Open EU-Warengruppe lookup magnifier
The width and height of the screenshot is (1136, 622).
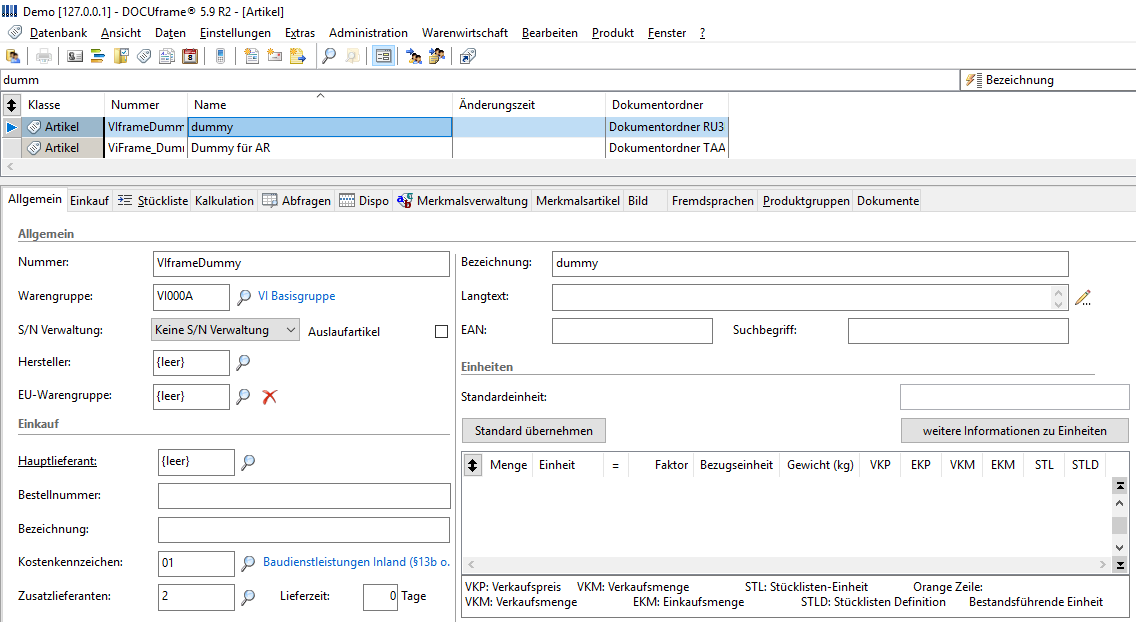coord(243,396)
